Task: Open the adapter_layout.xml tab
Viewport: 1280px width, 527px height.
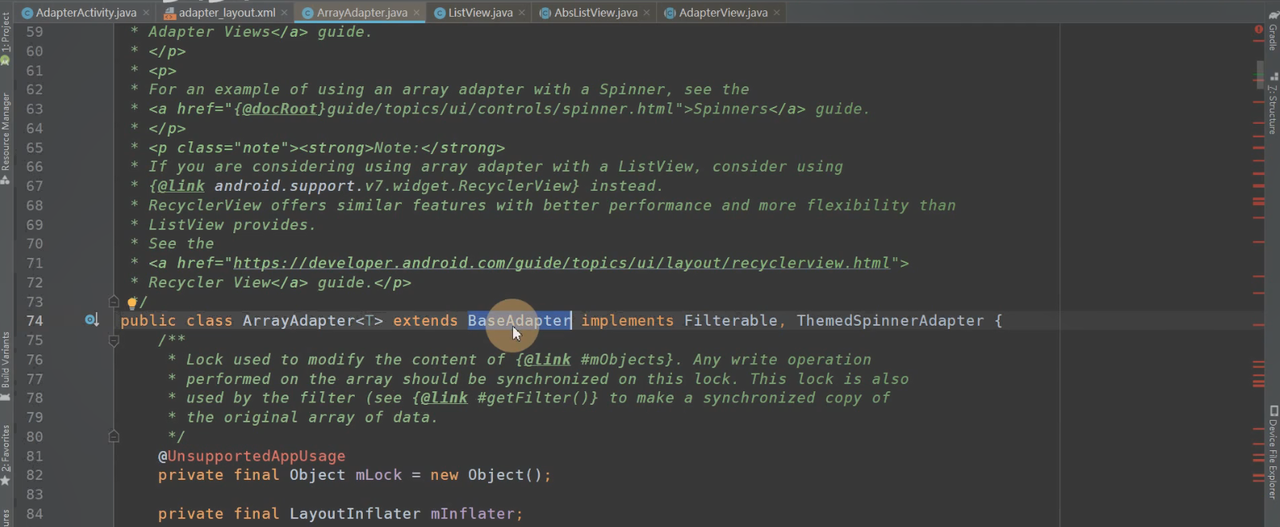Action: pyautogui.click(x=225, y=13)
